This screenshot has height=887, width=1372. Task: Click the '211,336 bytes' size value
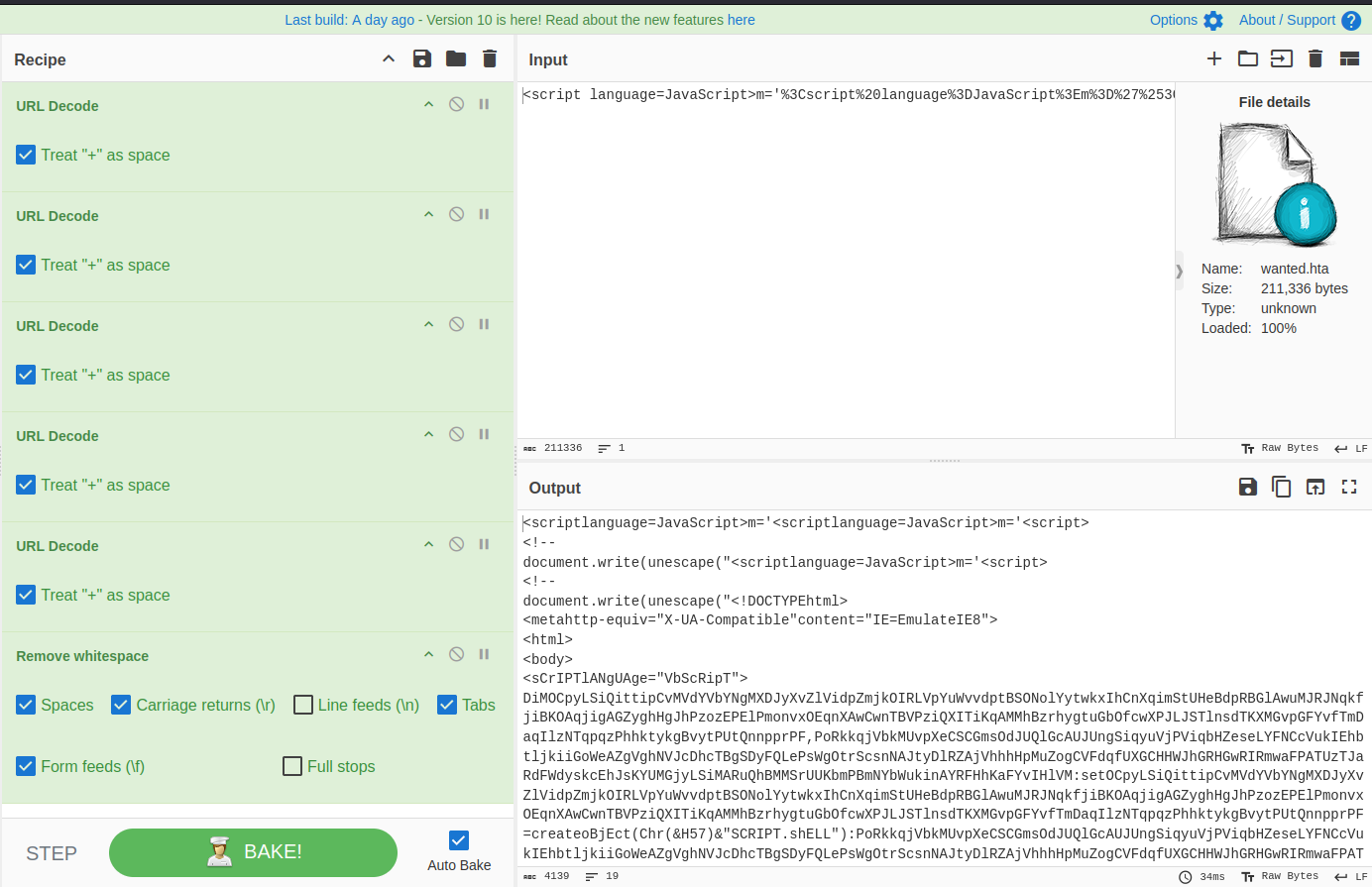point(1305,288)
